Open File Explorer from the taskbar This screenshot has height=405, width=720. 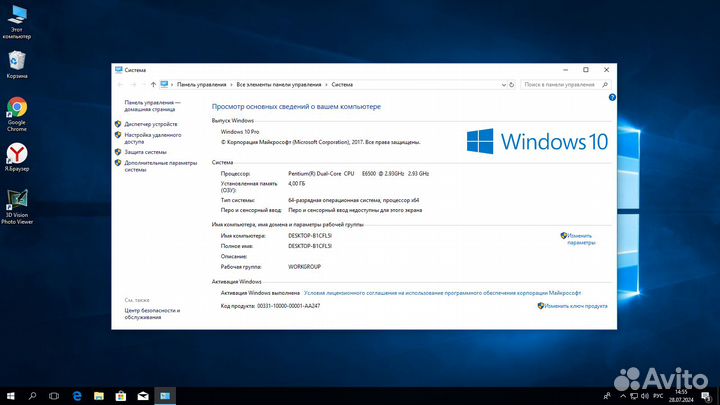coord(99,396)
